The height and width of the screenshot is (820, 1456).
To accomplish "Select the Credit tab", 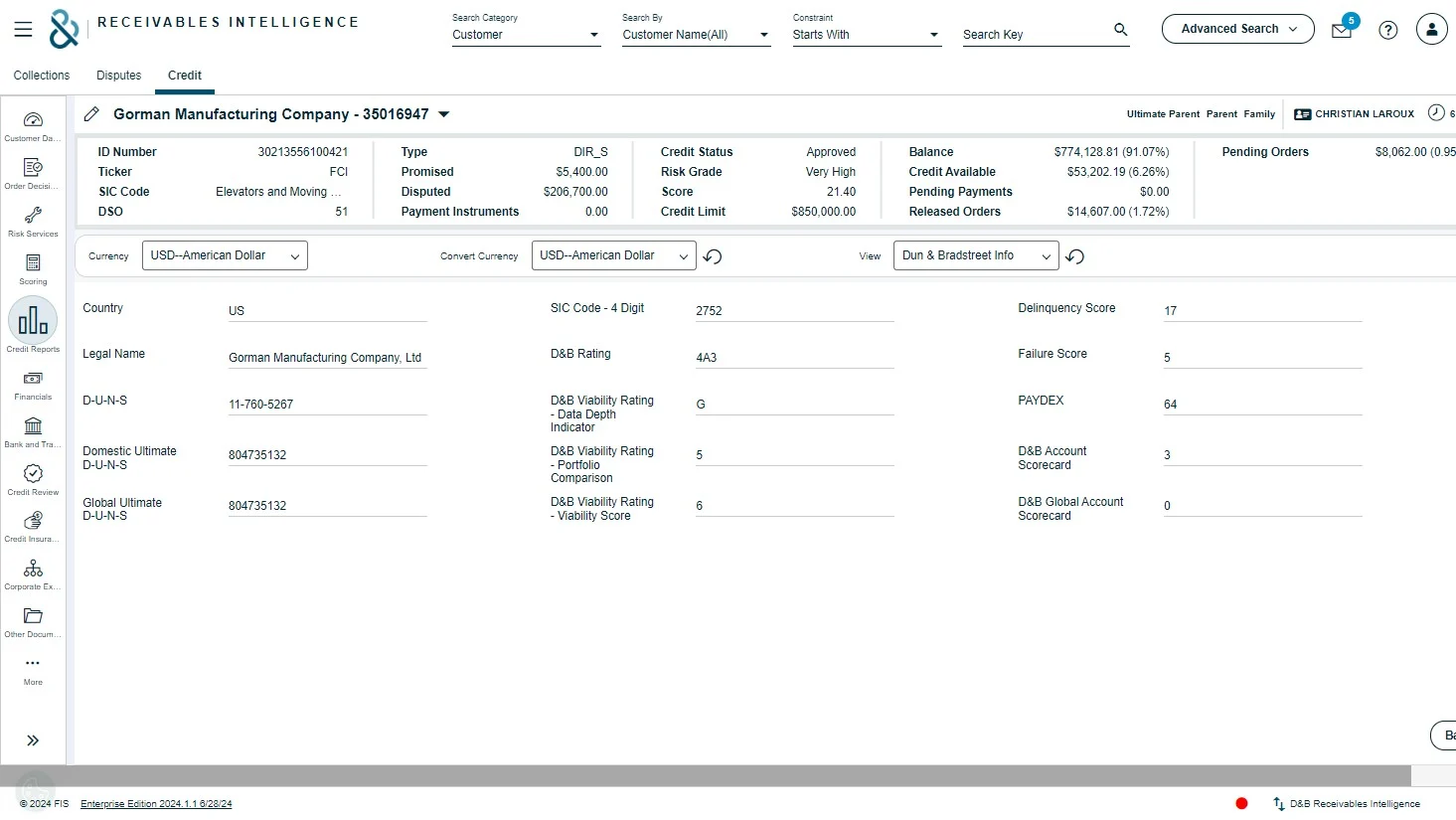I will pos(185,76).
